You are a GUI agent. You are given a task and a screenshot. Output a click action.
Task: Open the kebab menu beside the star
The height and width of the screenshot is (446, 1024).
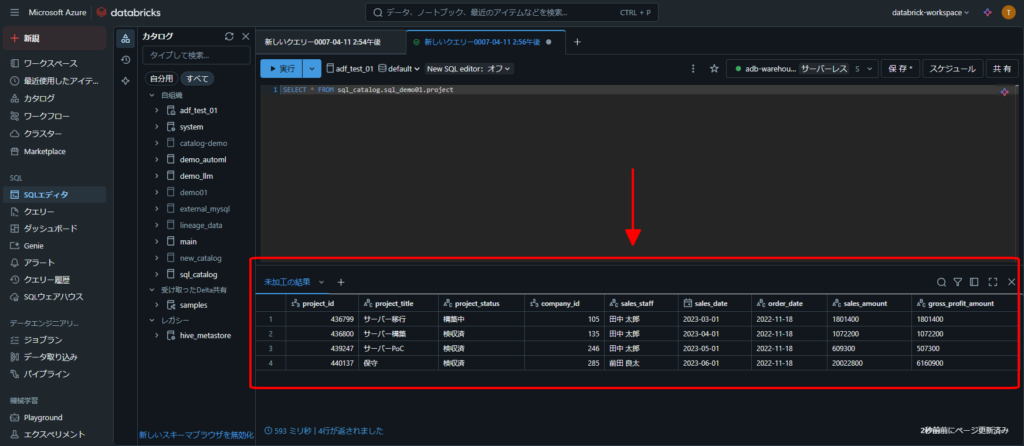coord(693,69)
